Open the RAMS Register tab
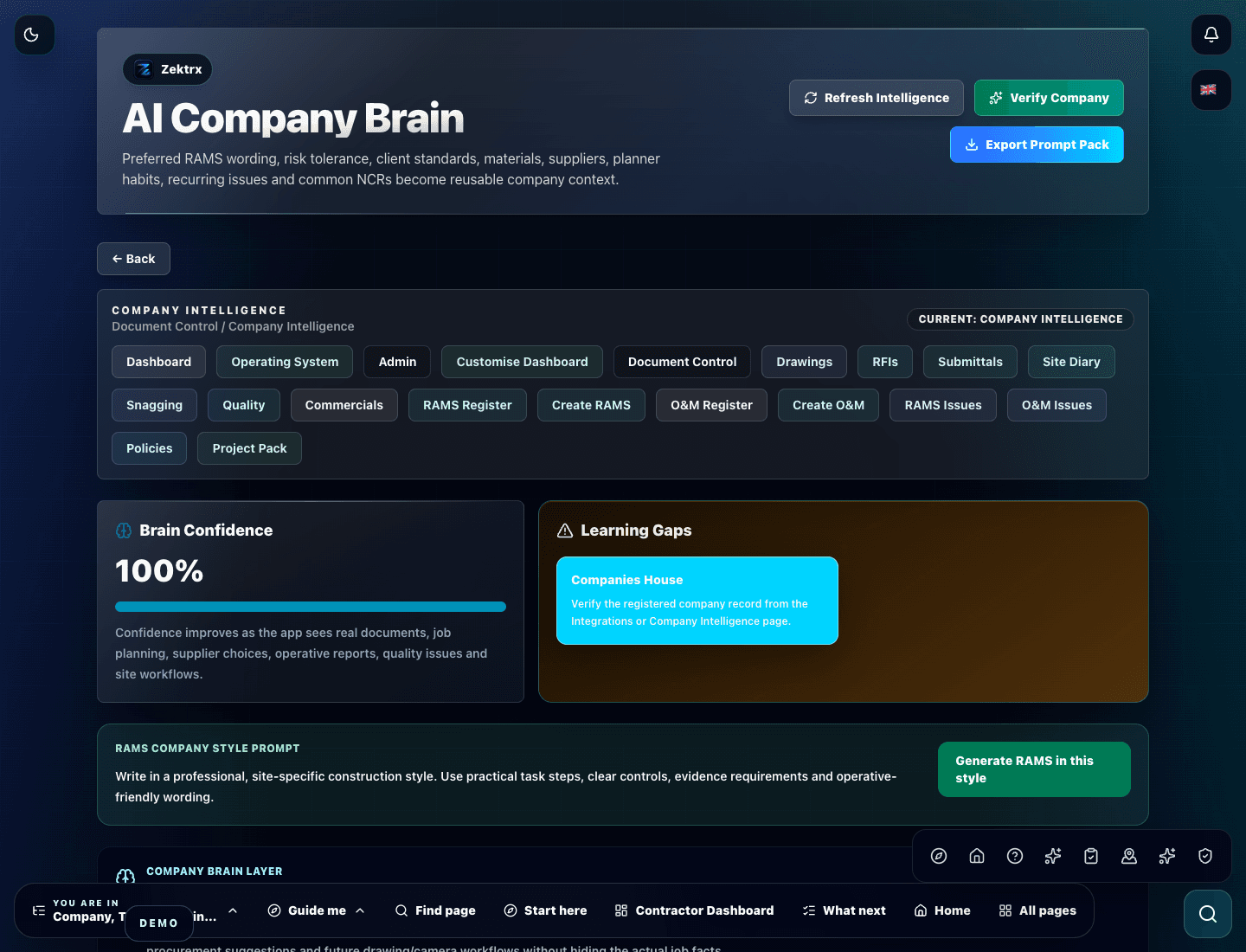 click(x=467, y=405)
